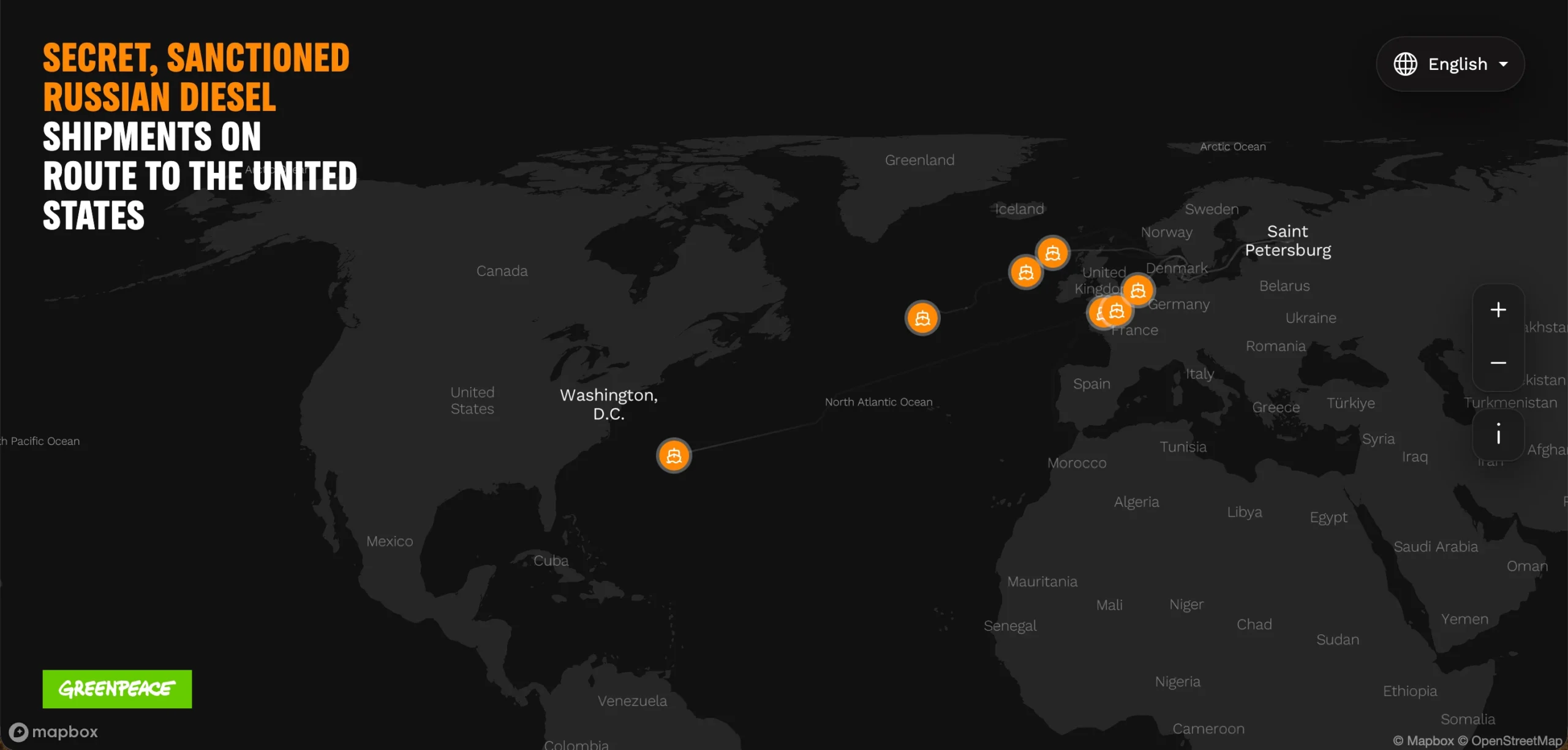Expand the English language dropdown

[x=1450, y=64]
